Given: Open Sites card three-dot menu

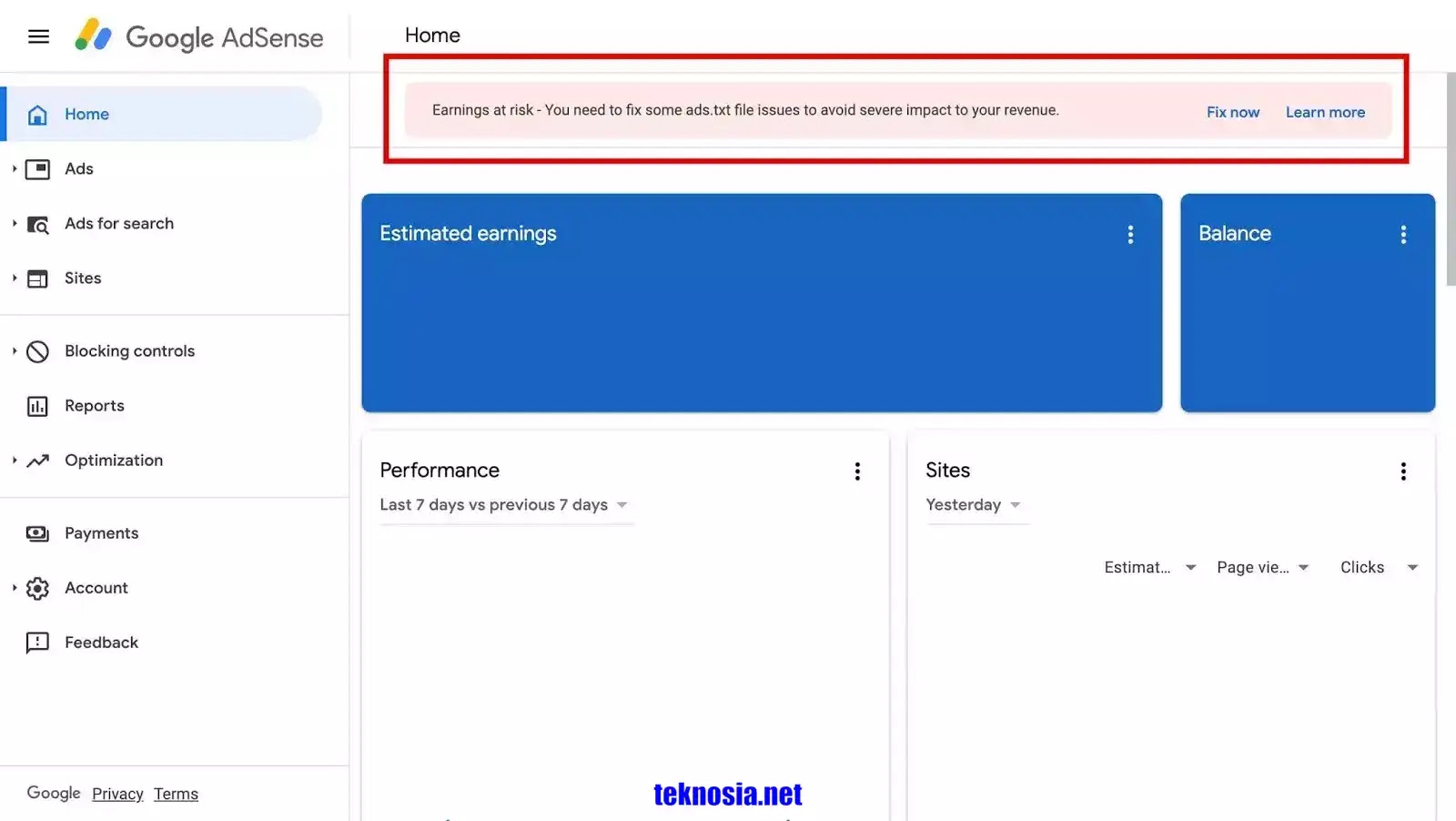Looking at the screenshot, I should pyautogui.click(x=1403, y=471).
